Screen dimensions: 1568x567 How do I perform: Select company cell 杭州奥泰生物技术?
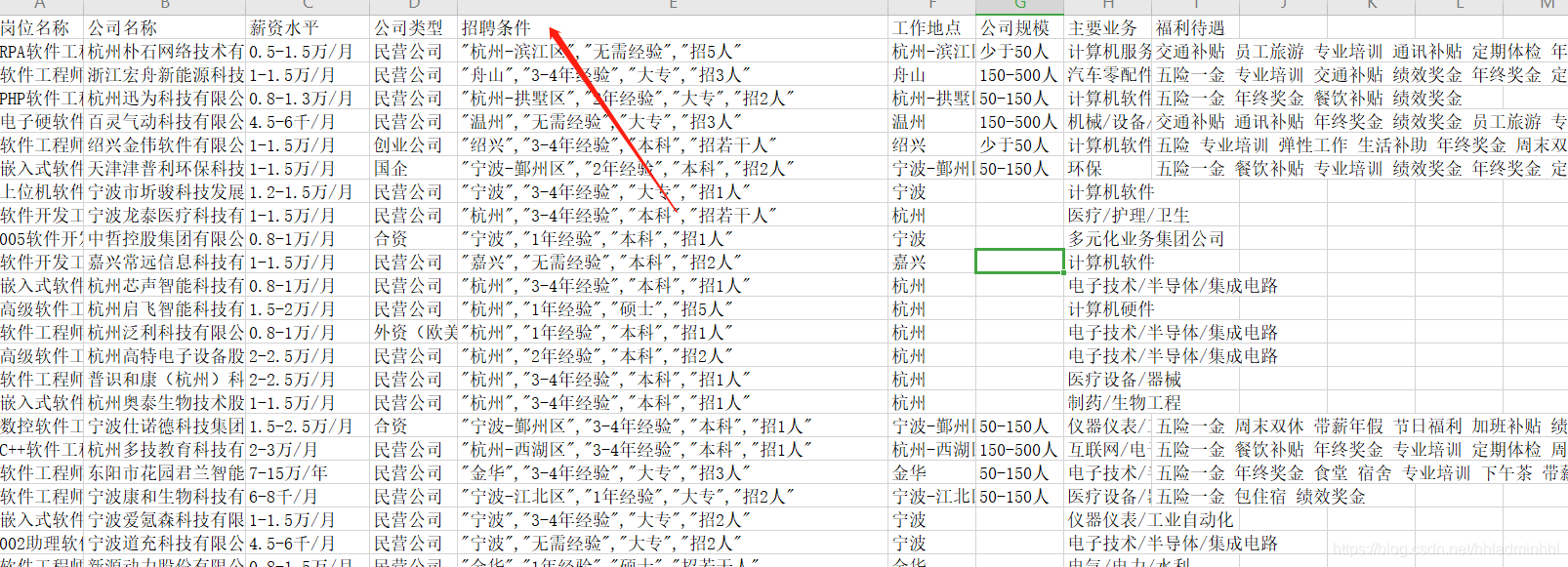[x=165, y=403]
